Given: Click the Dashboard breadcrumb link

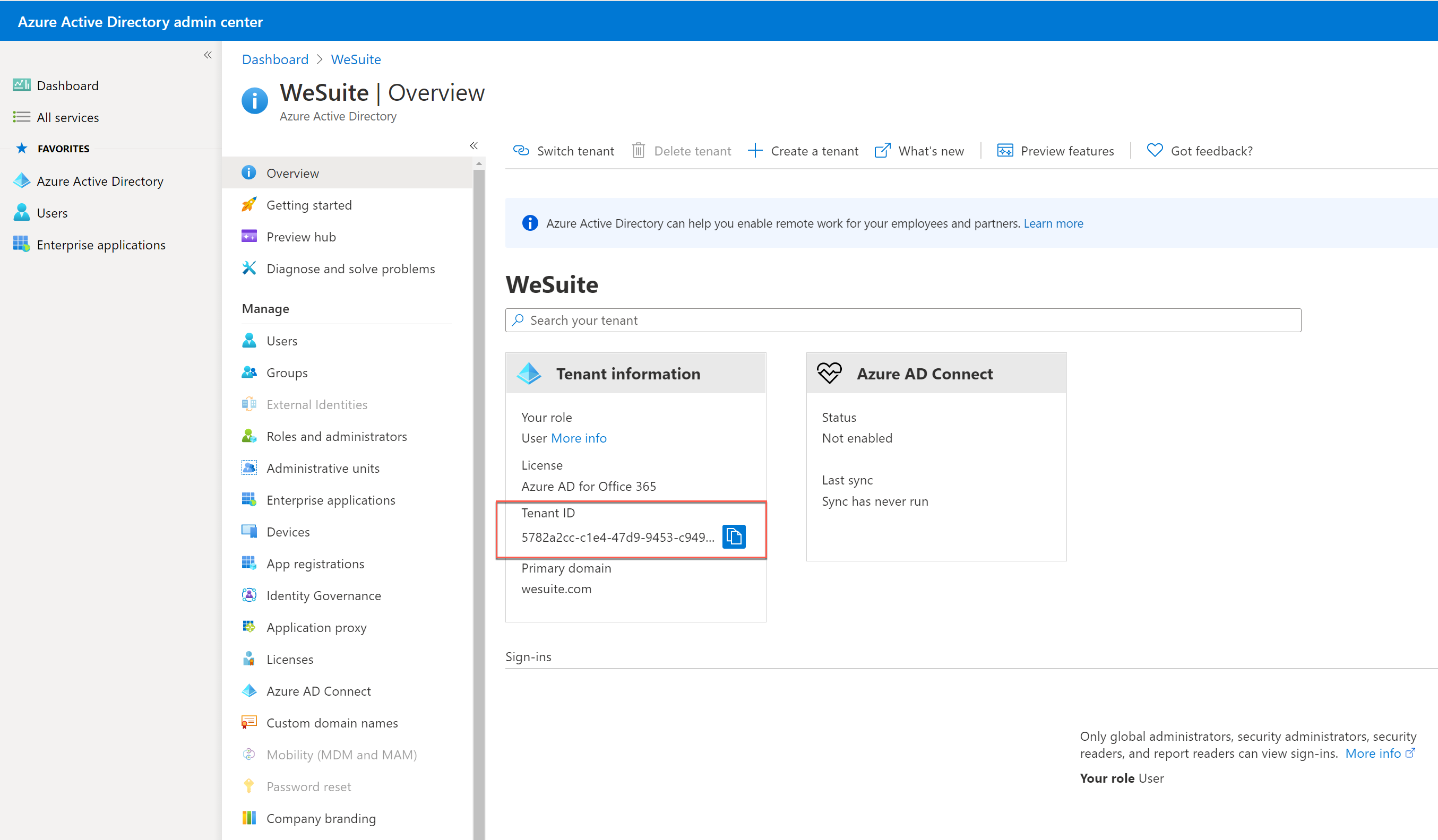Looking at the screenshot, I should [275, 59].
